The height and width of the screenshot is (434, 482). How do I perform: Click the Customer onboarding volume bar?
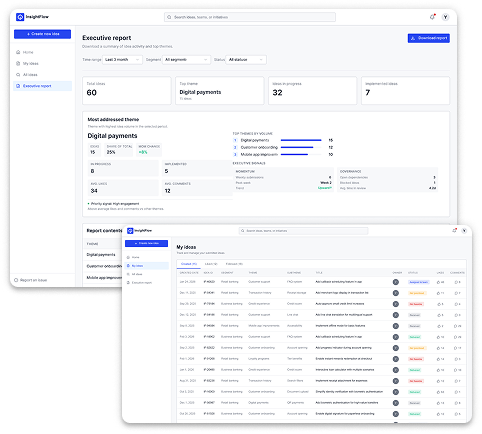pos(301,147)
